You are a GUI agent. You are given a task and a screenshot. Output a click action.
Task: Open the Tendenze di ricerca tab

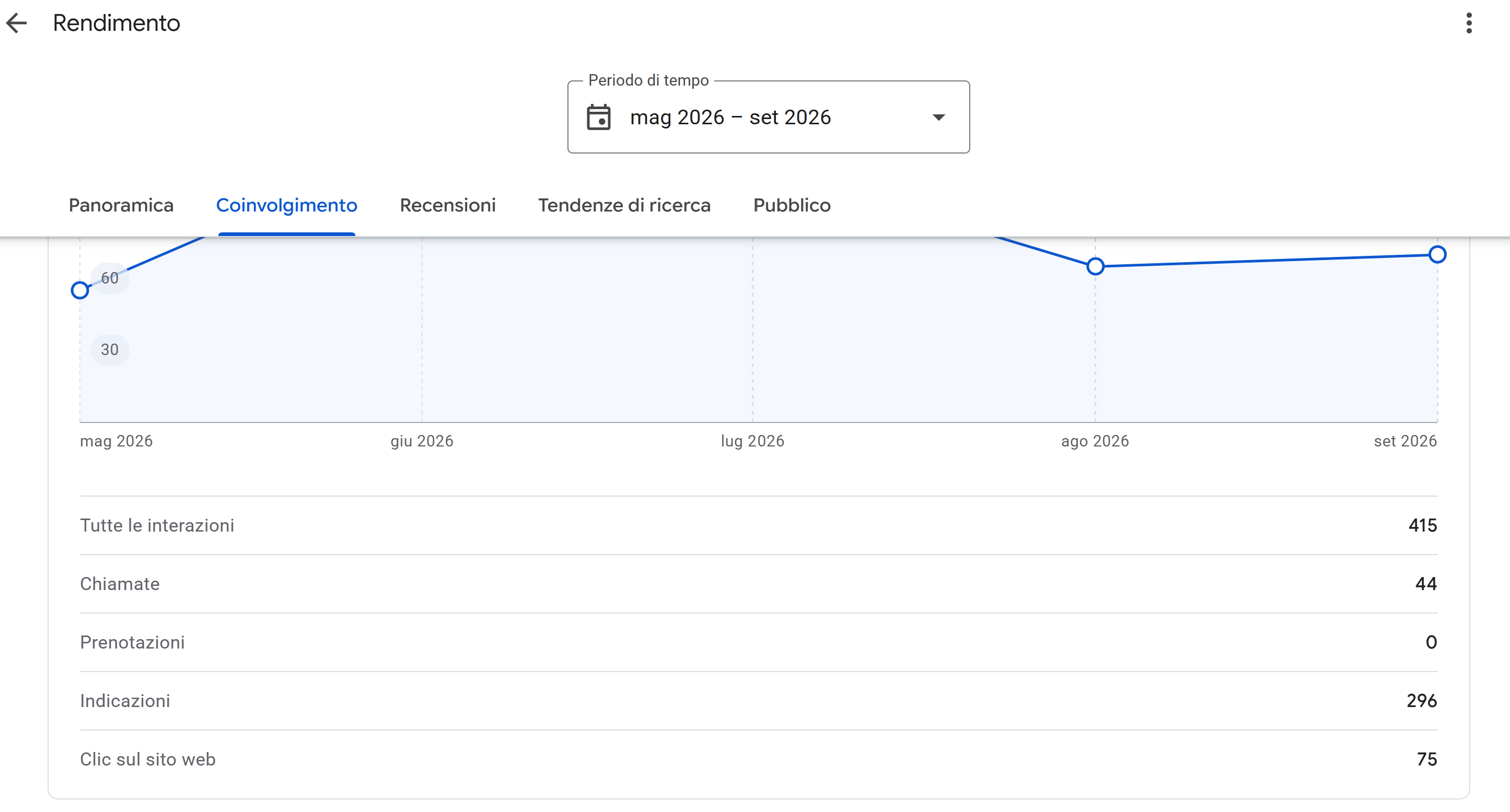(x=624, y=206)
